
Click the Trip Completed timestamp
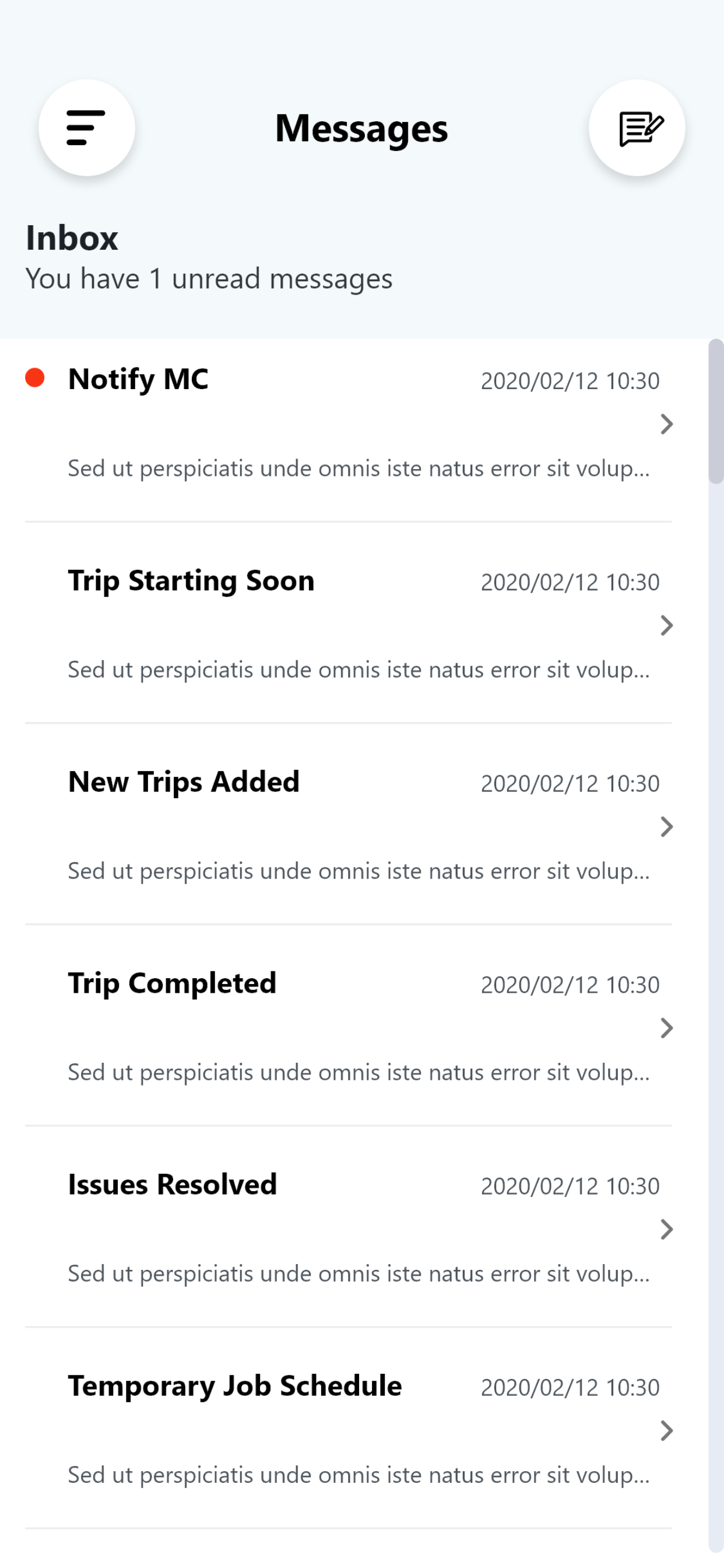pyautogui.click(x=570, y=985)
